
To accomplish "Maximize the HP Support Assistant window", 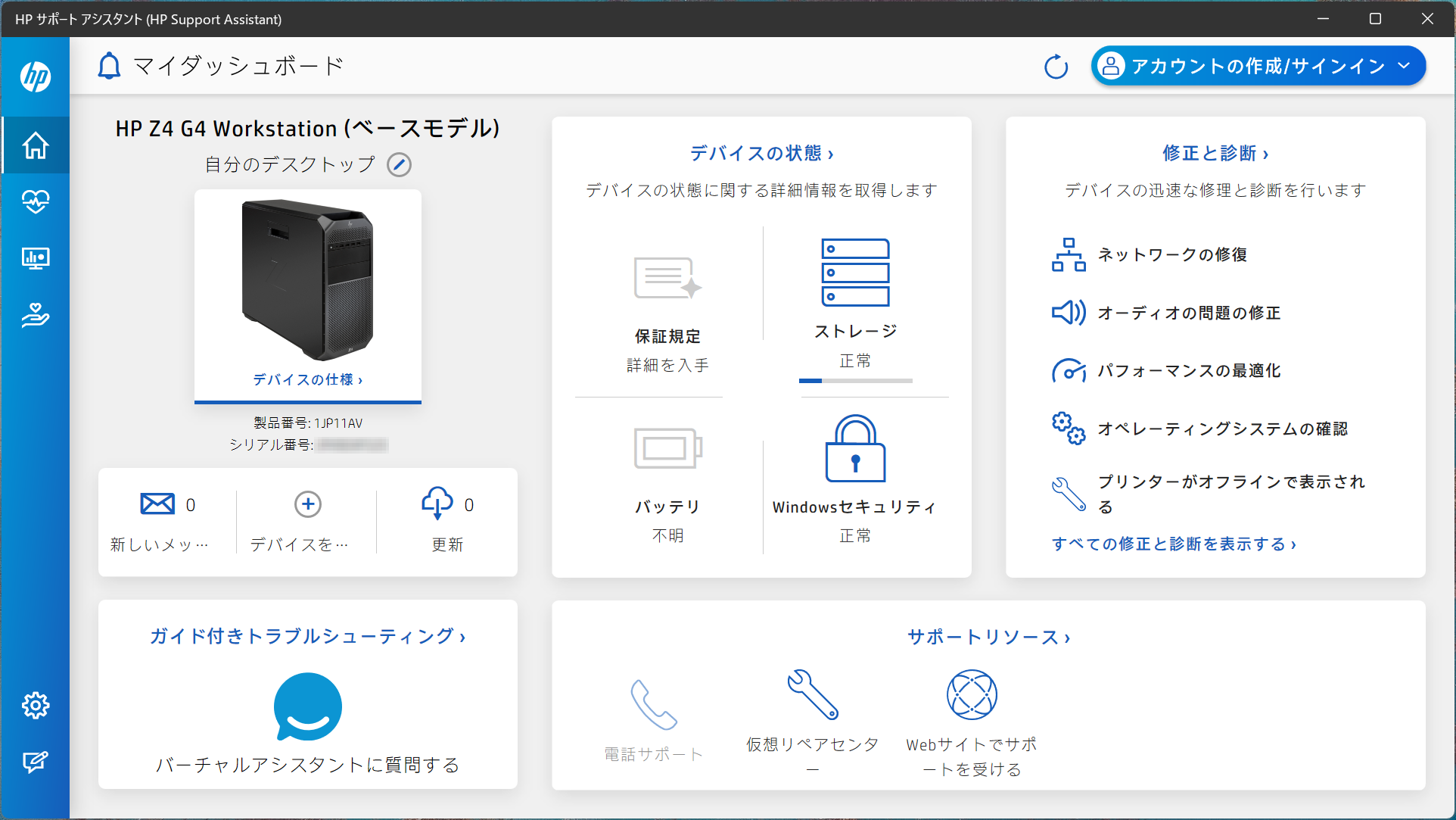I will (x=1375, y=19).
